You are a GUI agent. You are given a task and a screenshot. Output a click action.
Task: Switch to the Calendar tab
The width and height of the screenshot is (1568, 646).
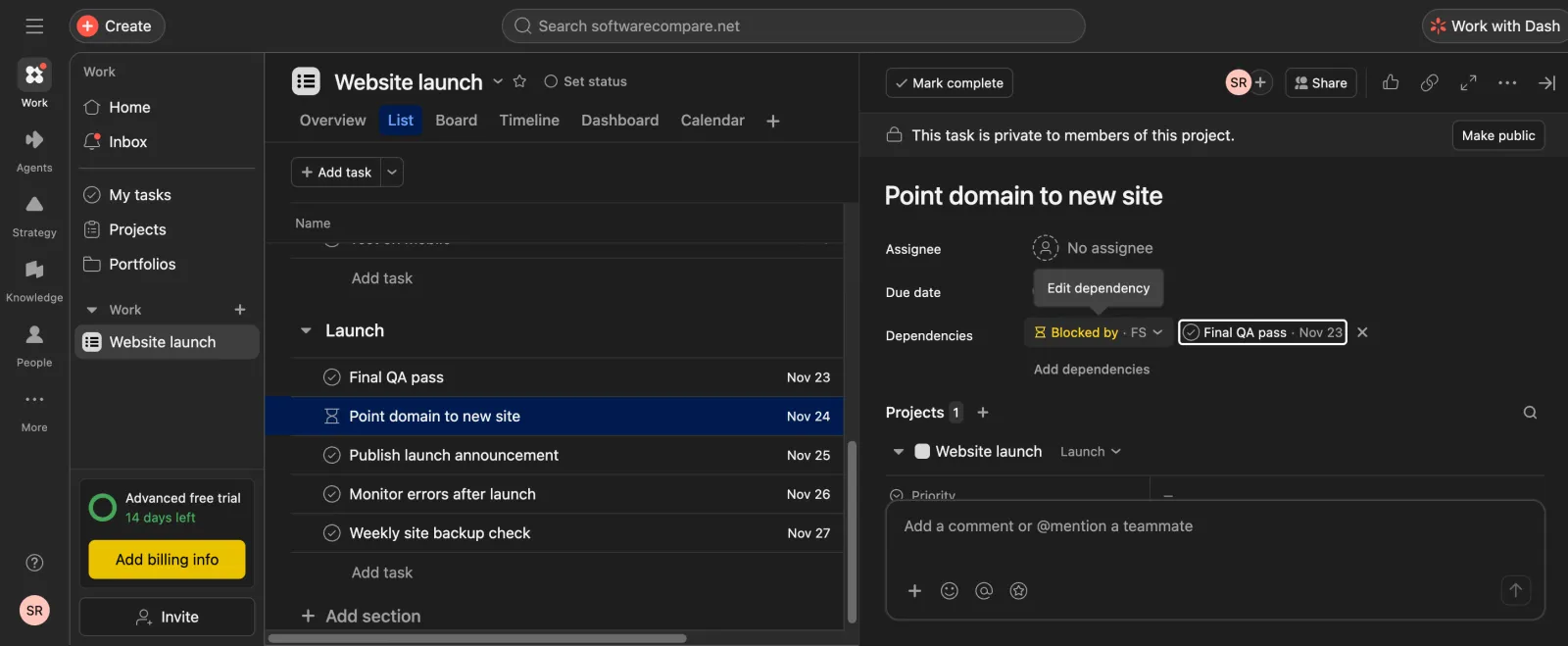coord(712,121)
